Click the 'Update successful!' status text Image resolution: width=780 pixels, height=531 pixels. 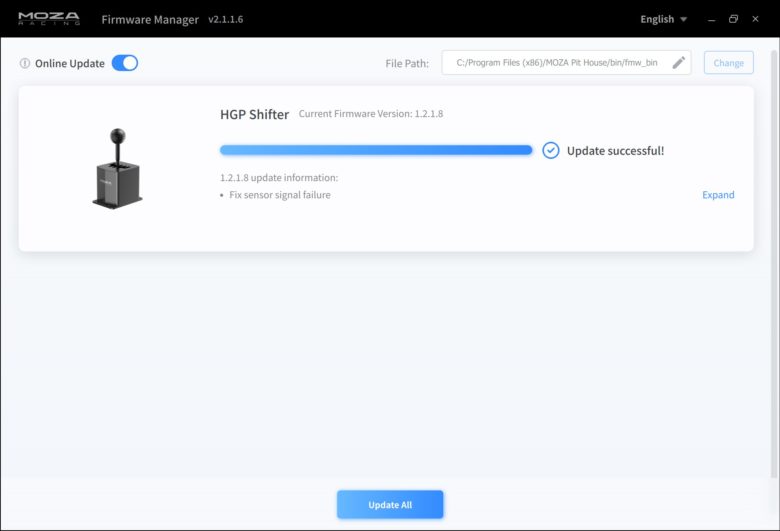615,151
